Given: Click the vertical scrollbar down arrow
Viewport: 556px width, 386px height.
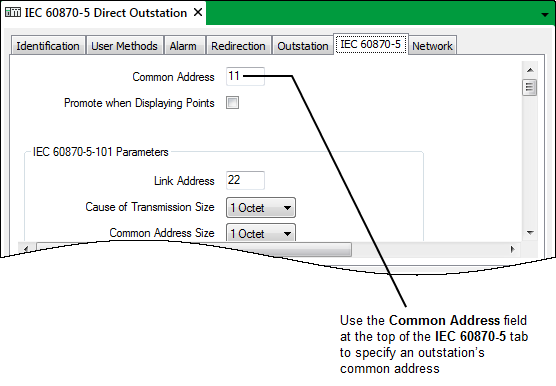Looking at the screenshot, I should 530,233.
